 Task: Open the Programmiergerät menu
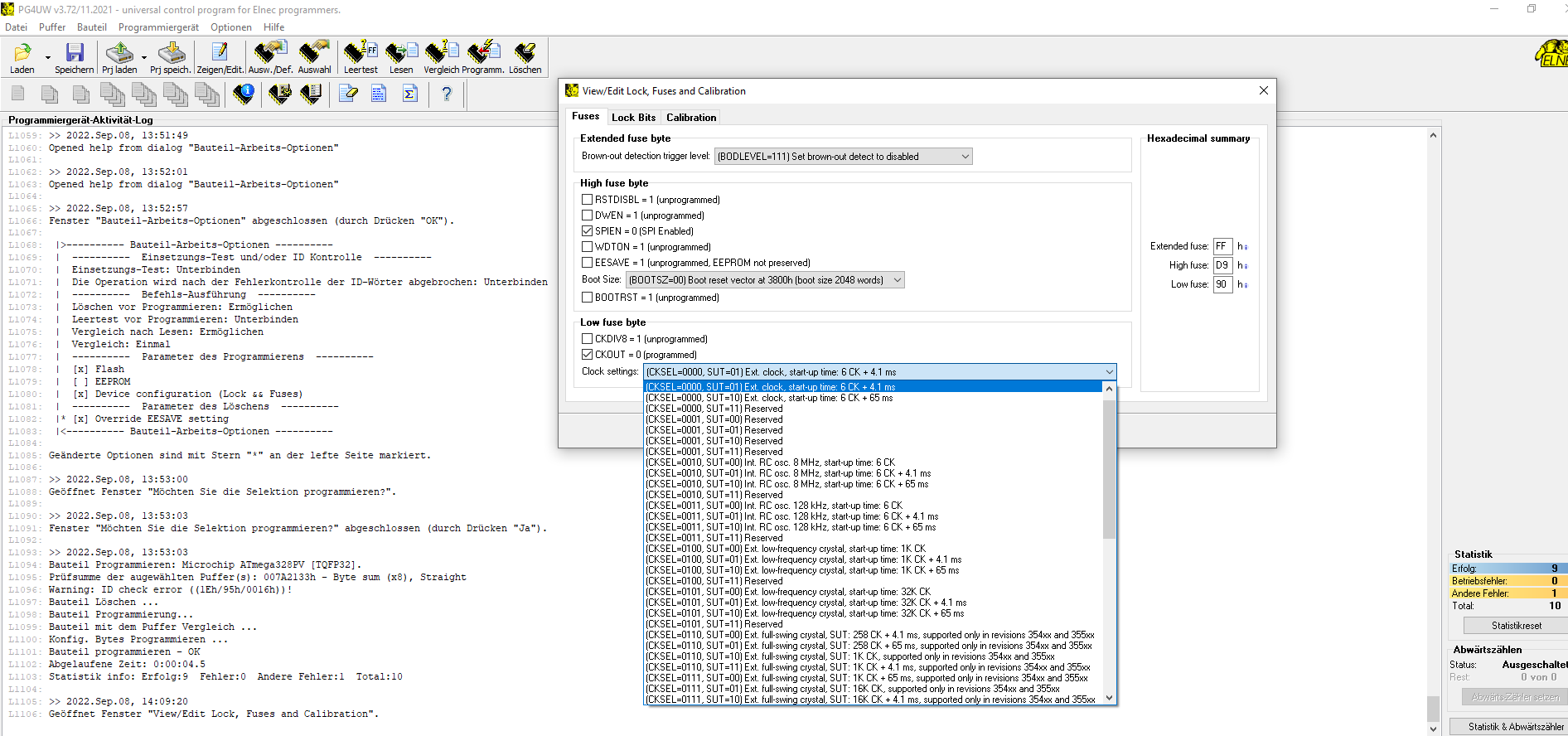coord(158,27)
